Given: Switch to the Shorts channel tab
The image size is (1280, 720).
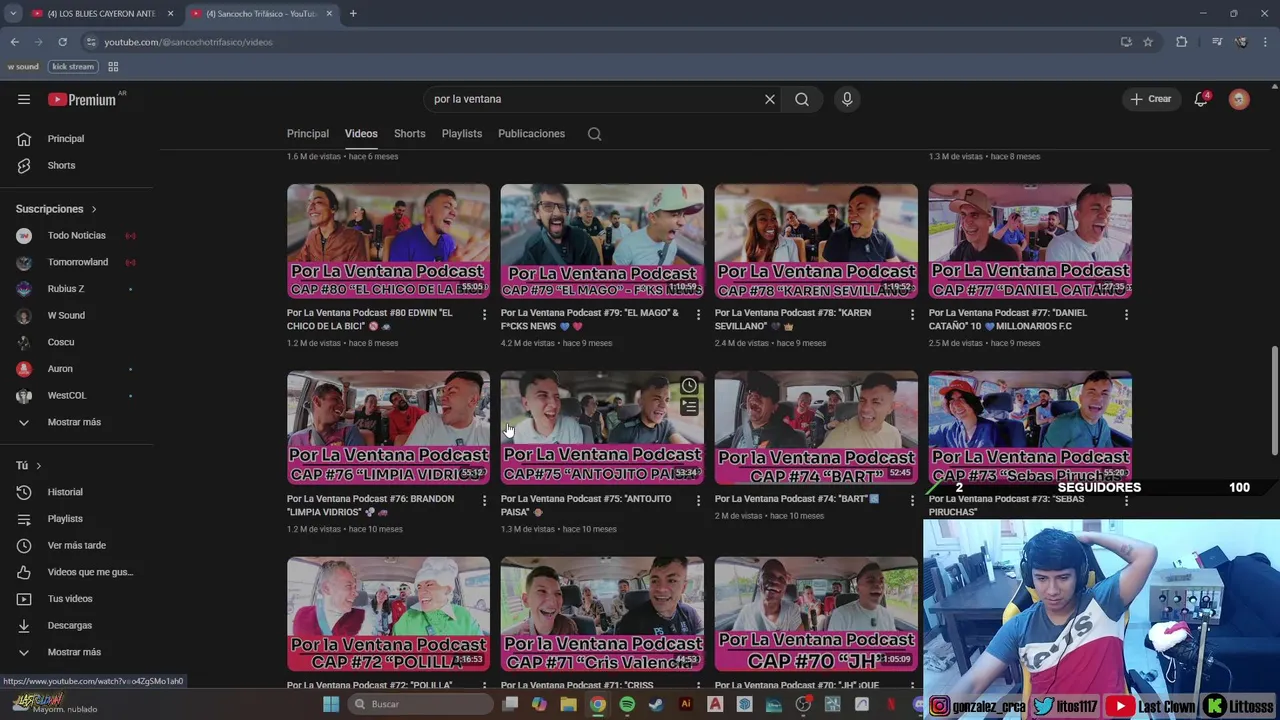Looking at the screenshot, I should coord(409,134).
